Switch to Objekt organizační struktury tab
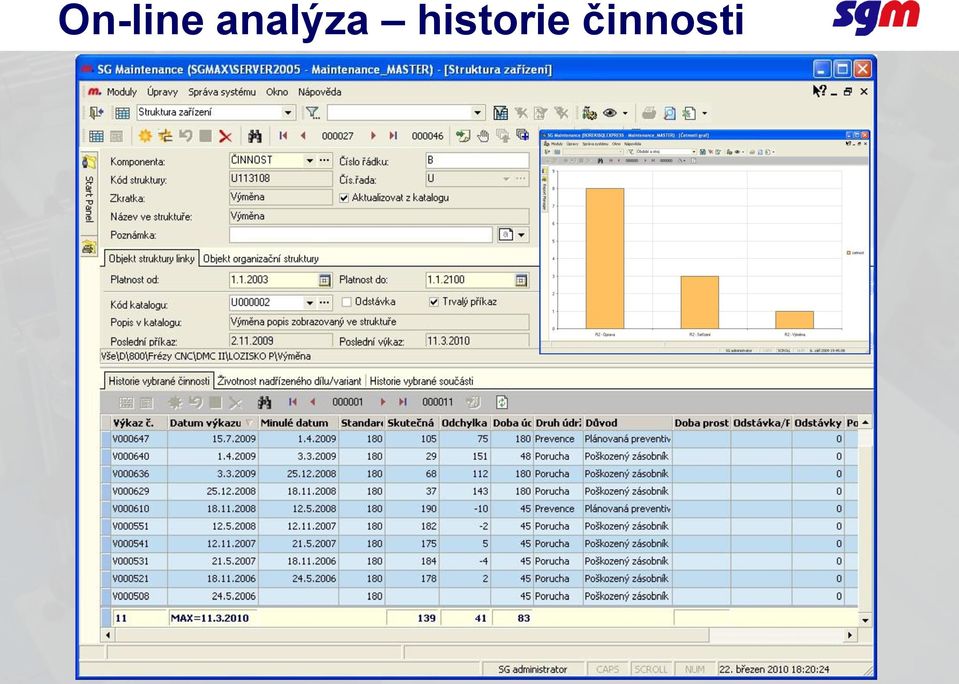This screenshot has height=684, width=959. pos(261,258)
